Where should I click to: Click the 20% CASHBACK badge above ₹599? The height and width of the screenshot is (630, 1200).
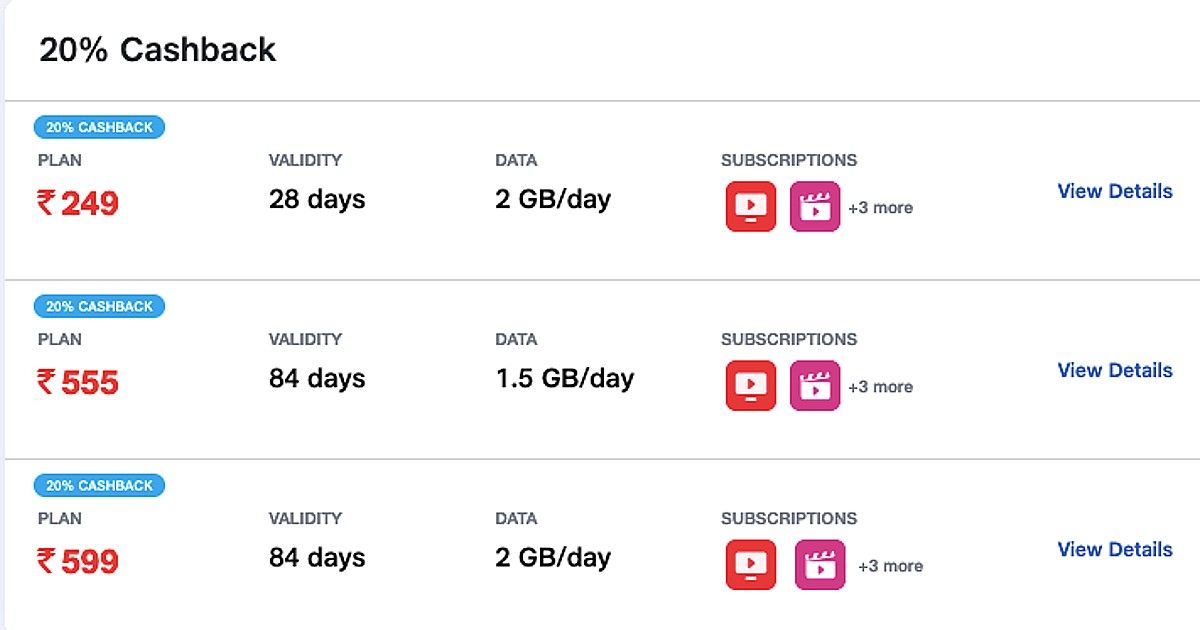point(99,485)
